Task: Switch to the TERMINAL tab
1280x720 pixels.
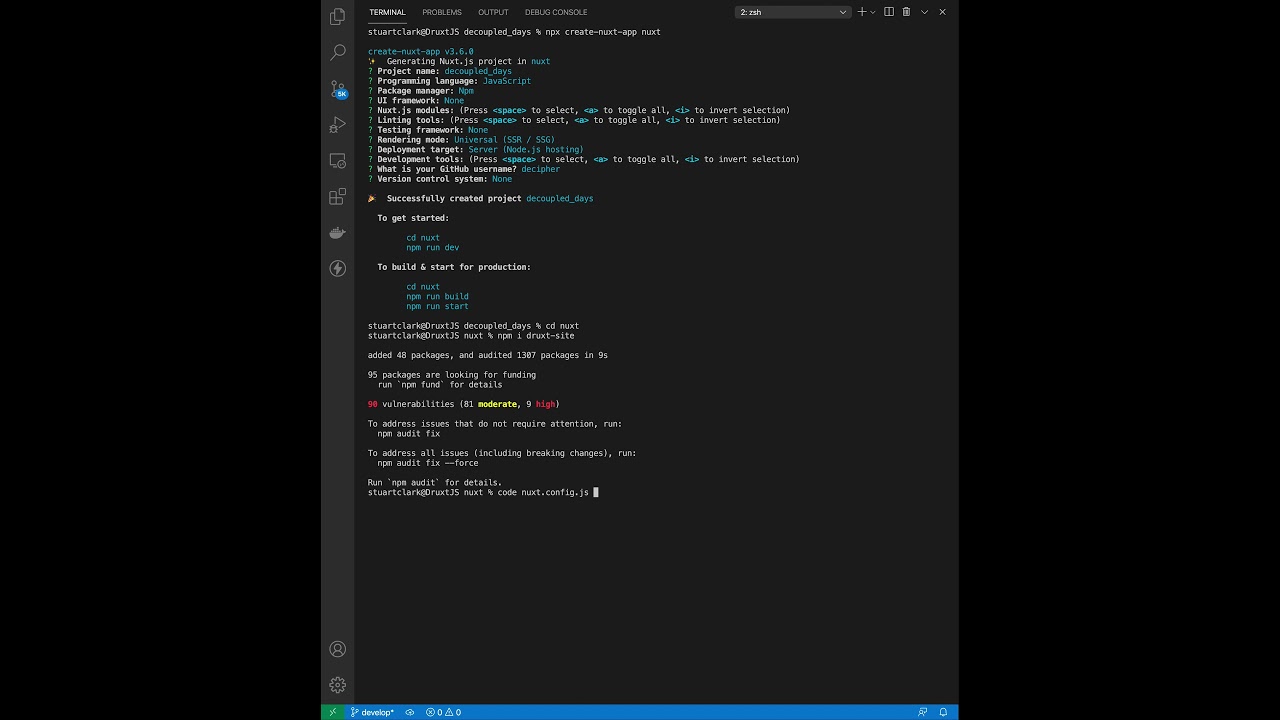Action: (x=387, y=12)
